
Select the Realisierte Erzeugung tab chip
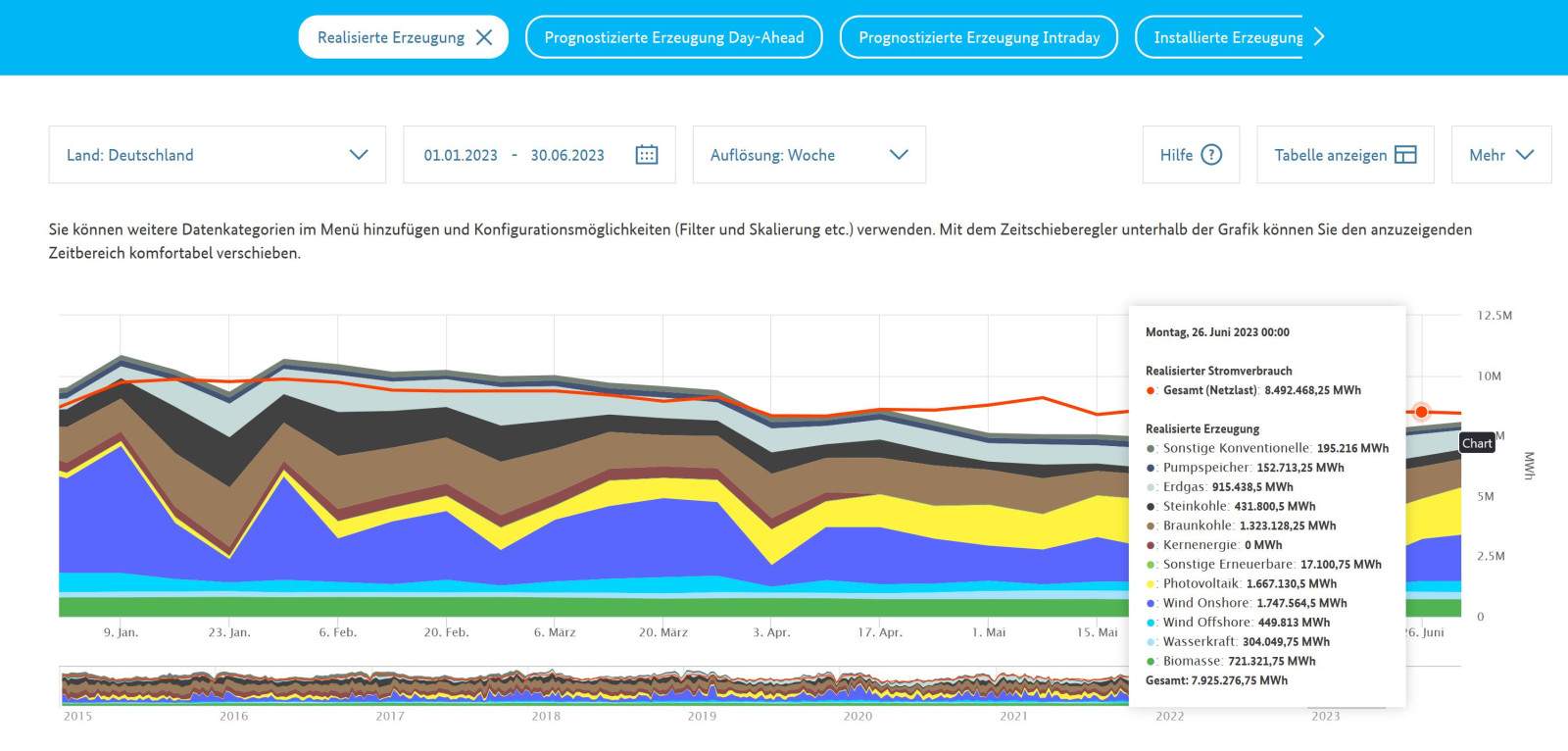[391, 37]
